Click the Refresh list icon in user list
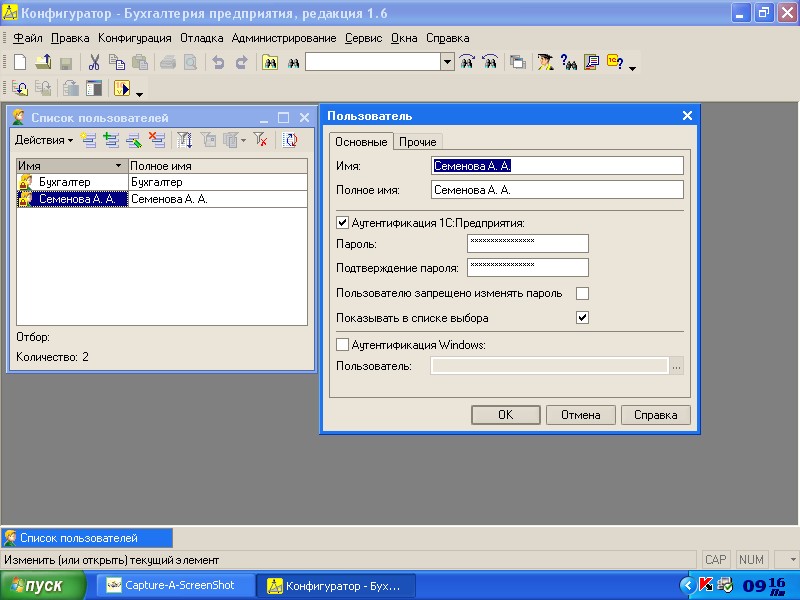800x600 pixels. point(290,140)
